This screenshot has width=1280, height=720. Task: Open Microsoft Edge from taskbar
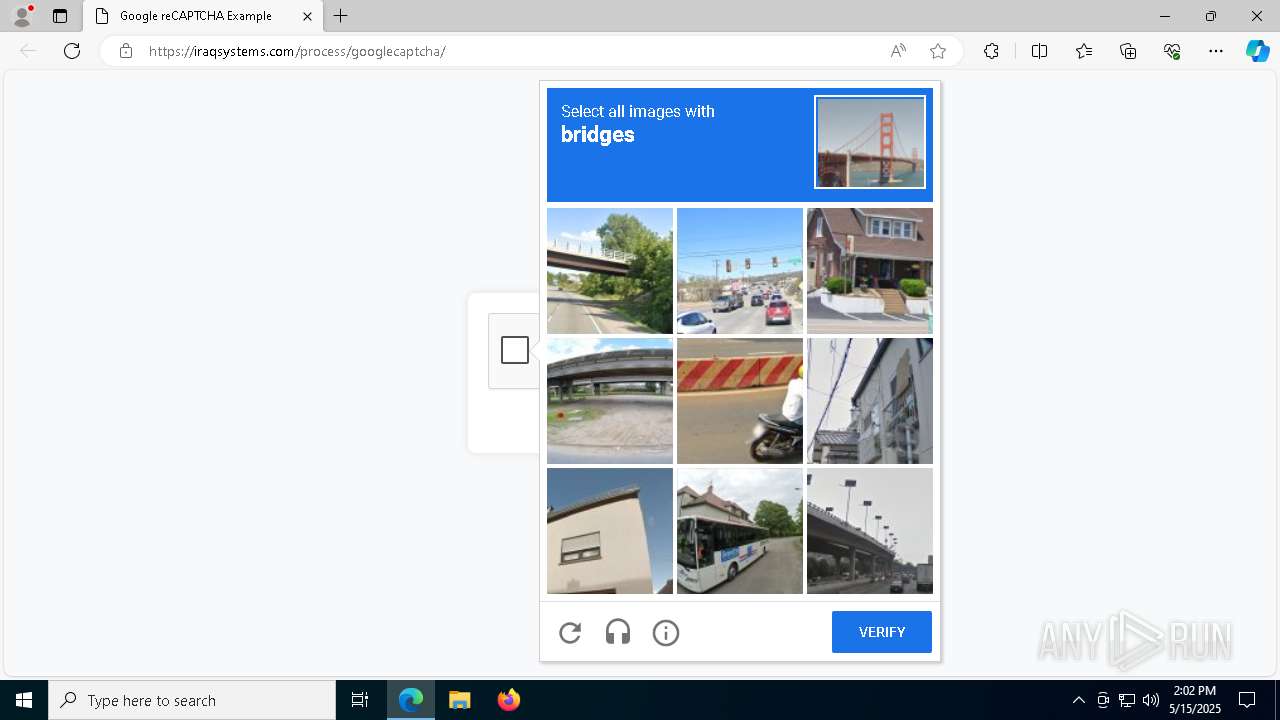[411, 700]
